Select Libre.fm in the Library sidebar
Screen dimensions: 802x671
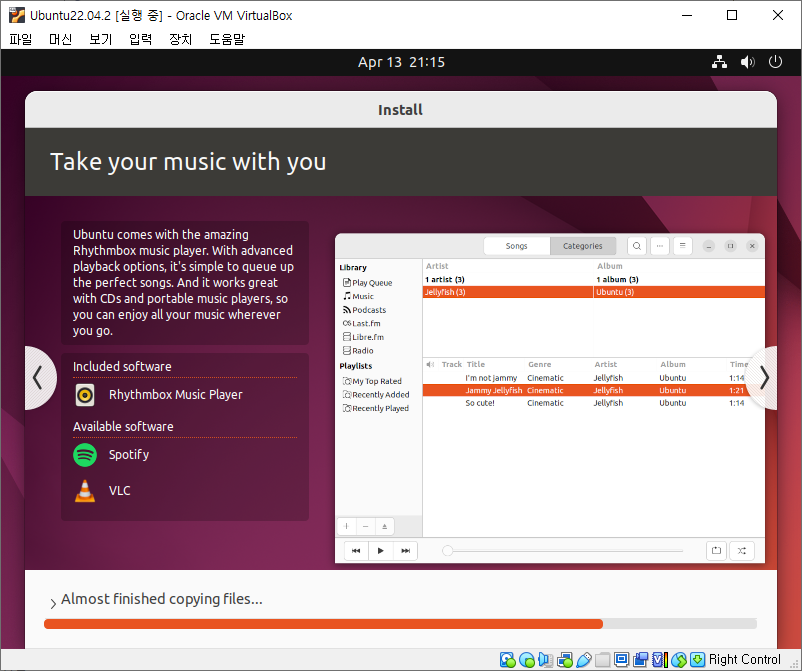363,337
